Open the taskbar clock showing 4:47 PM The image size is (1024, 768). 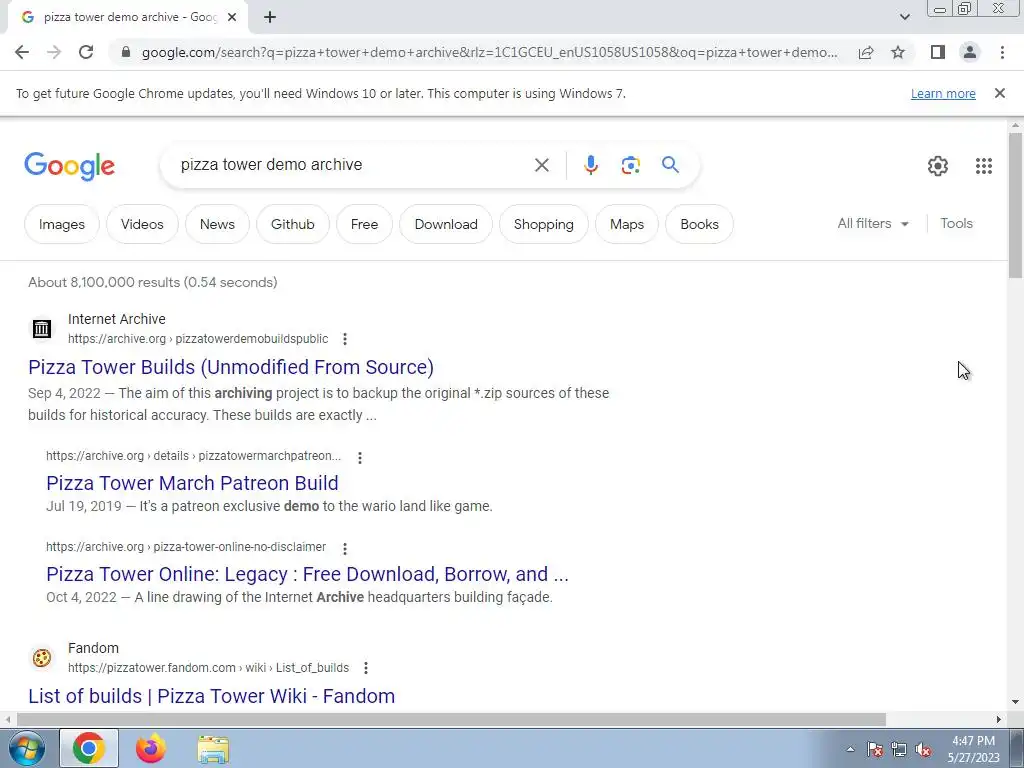pos(973,749)
